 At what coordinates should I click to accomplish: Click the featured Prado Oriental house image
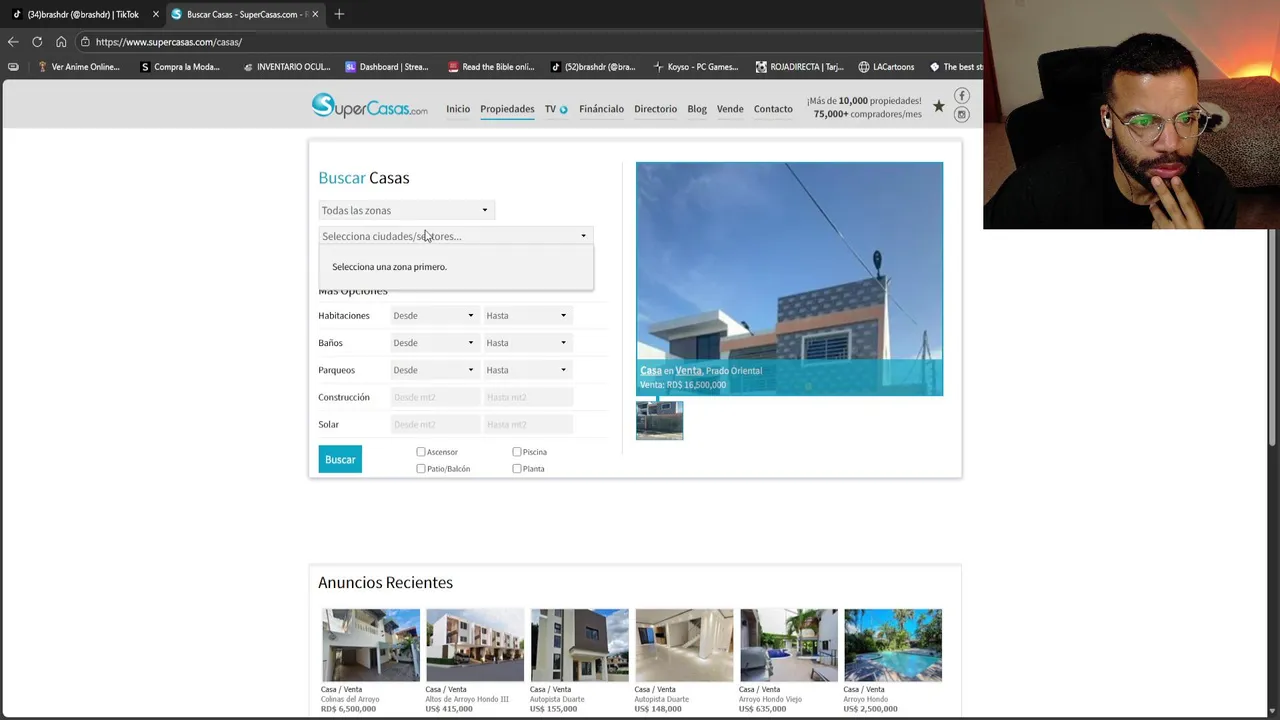[x=789, y=279]
